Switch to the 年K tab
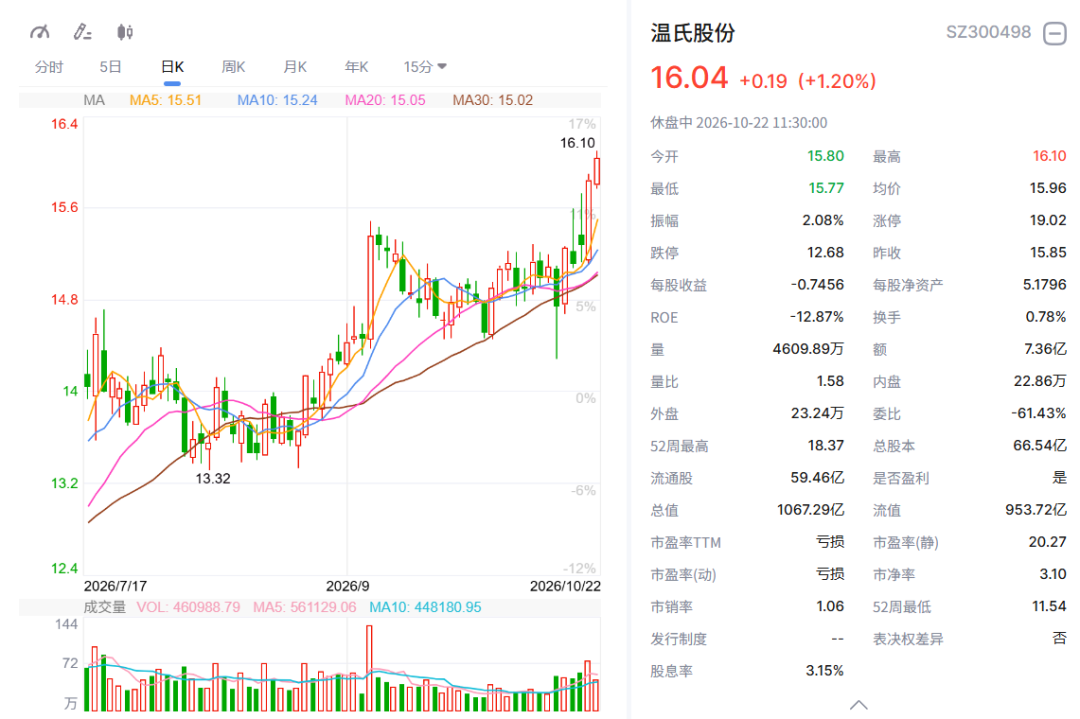Screen dimensions: 1080x719 [356, 67]
